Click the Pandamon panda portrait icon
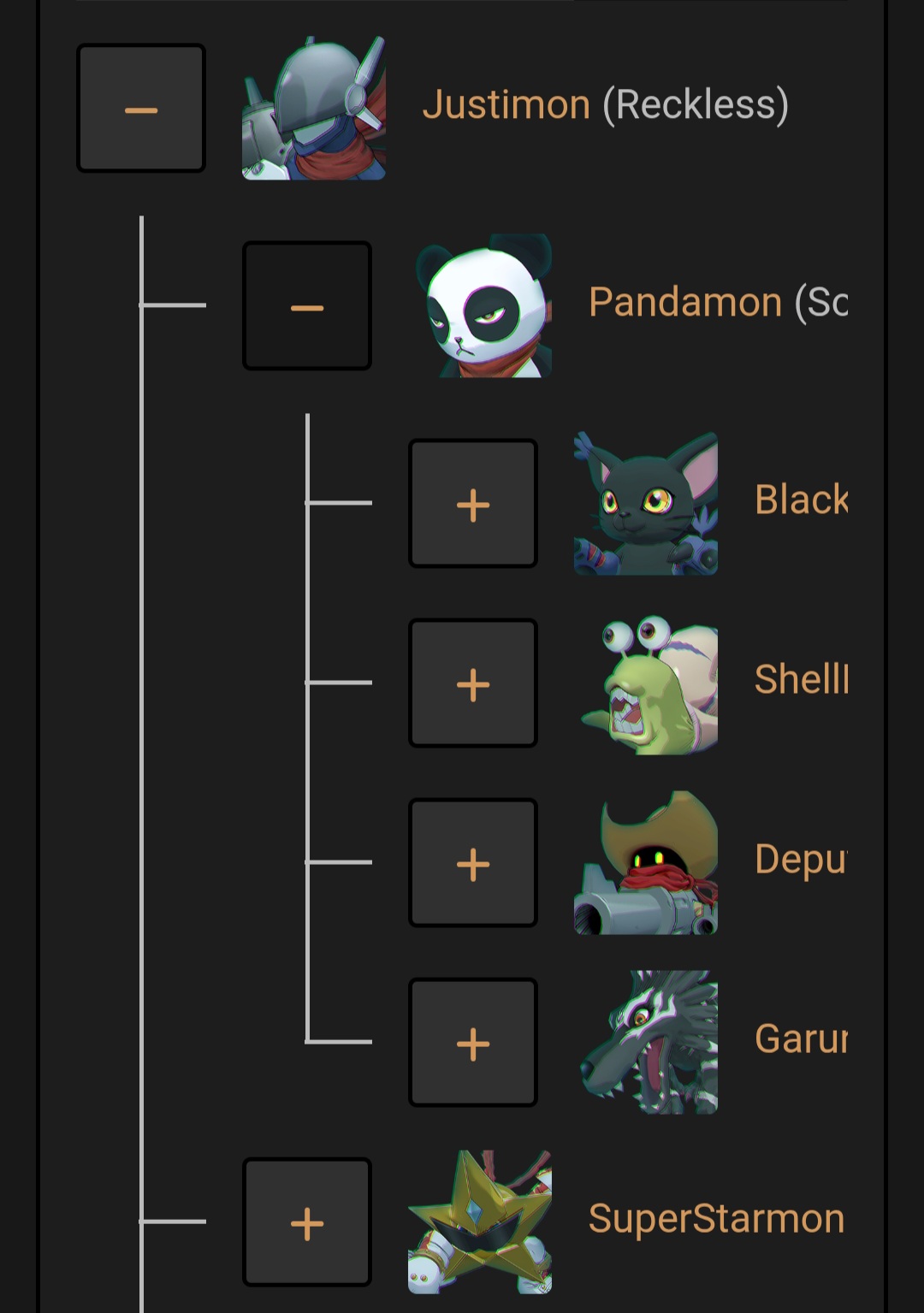Viewport: 924px width, 1313px height. pos(482,306)
